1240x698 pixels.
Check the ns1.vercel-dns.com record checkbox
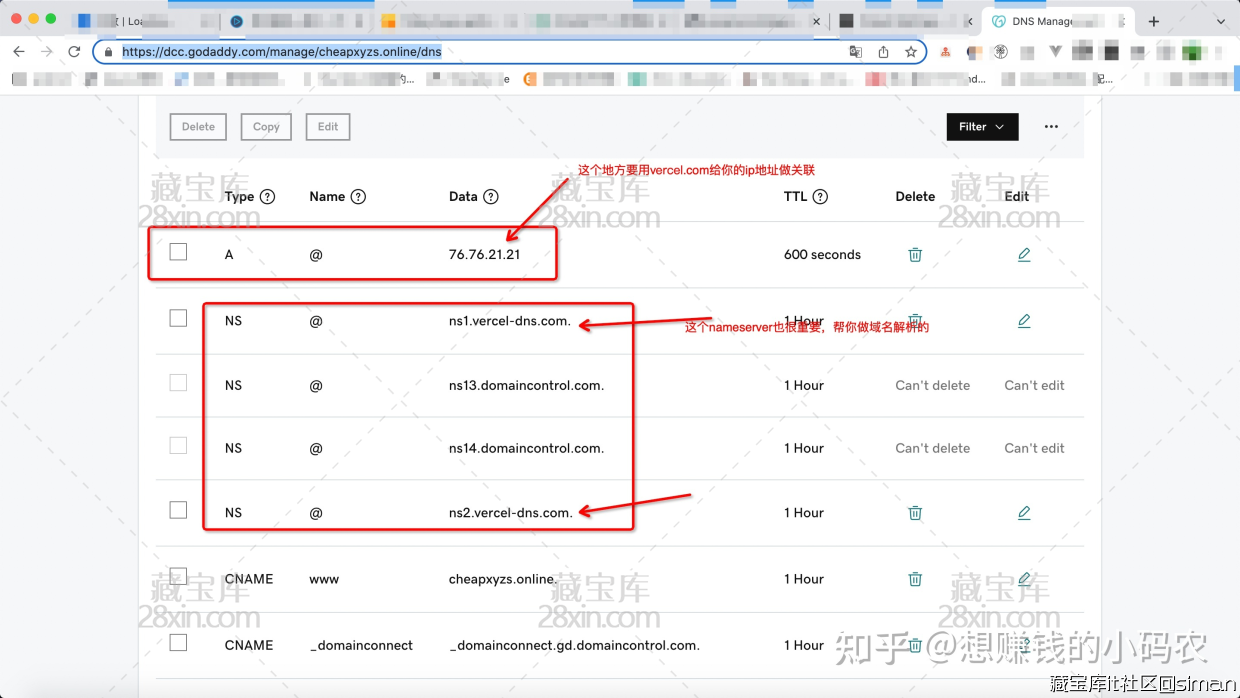(x=178, y=318)
